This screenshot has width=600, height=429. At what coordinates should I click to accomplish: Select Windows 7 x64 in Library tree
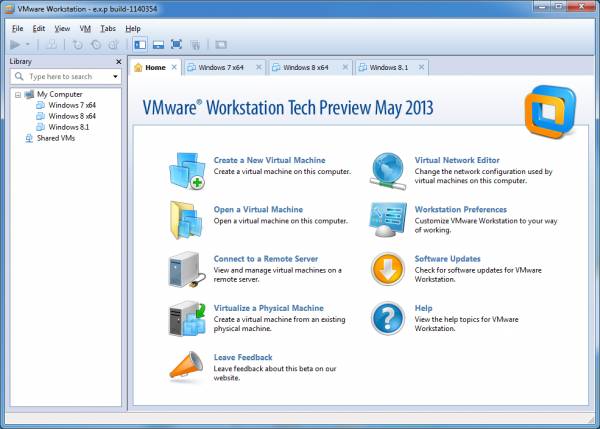coord(72,105)
